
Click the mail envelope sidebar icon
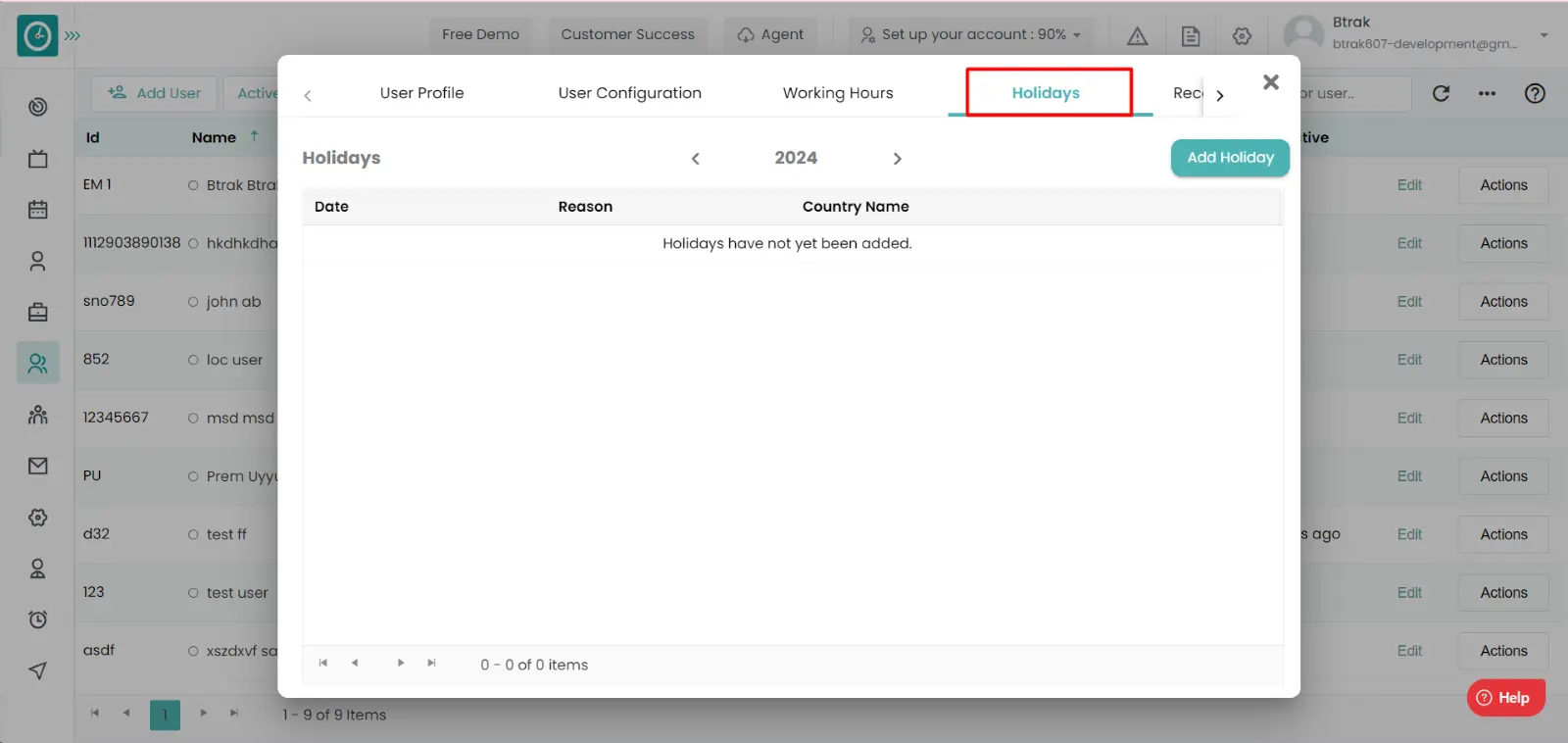37,466
